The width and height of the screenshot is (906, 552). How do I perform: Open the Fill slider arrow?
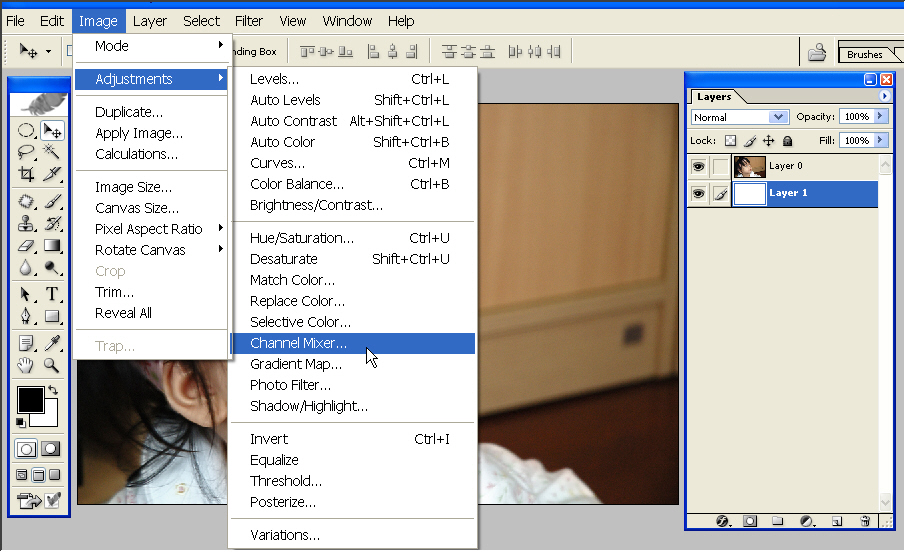click(x=881, y=140)
